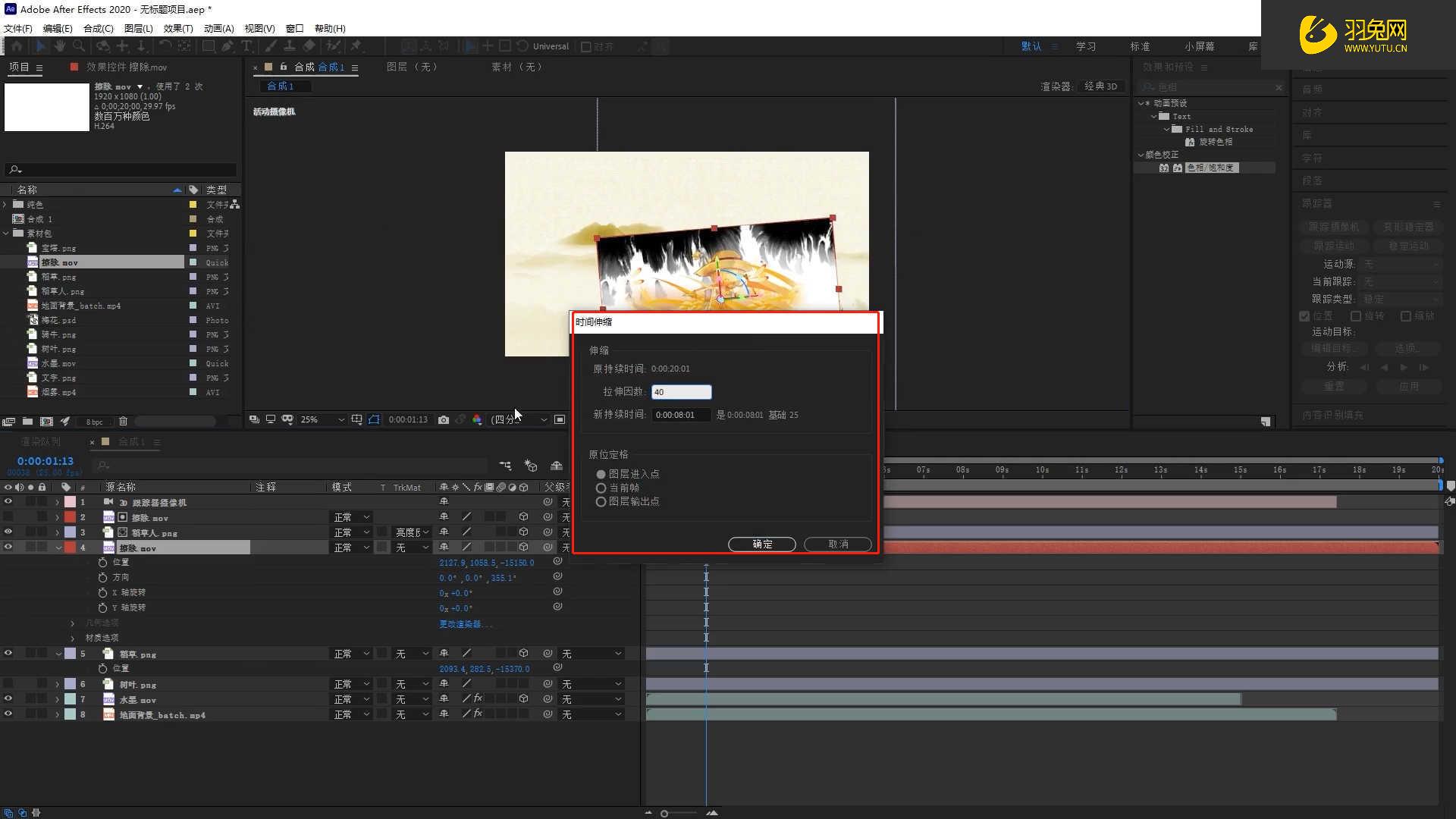
Task: Select the Selection arrow tool
Action: (x=41, y=46)
